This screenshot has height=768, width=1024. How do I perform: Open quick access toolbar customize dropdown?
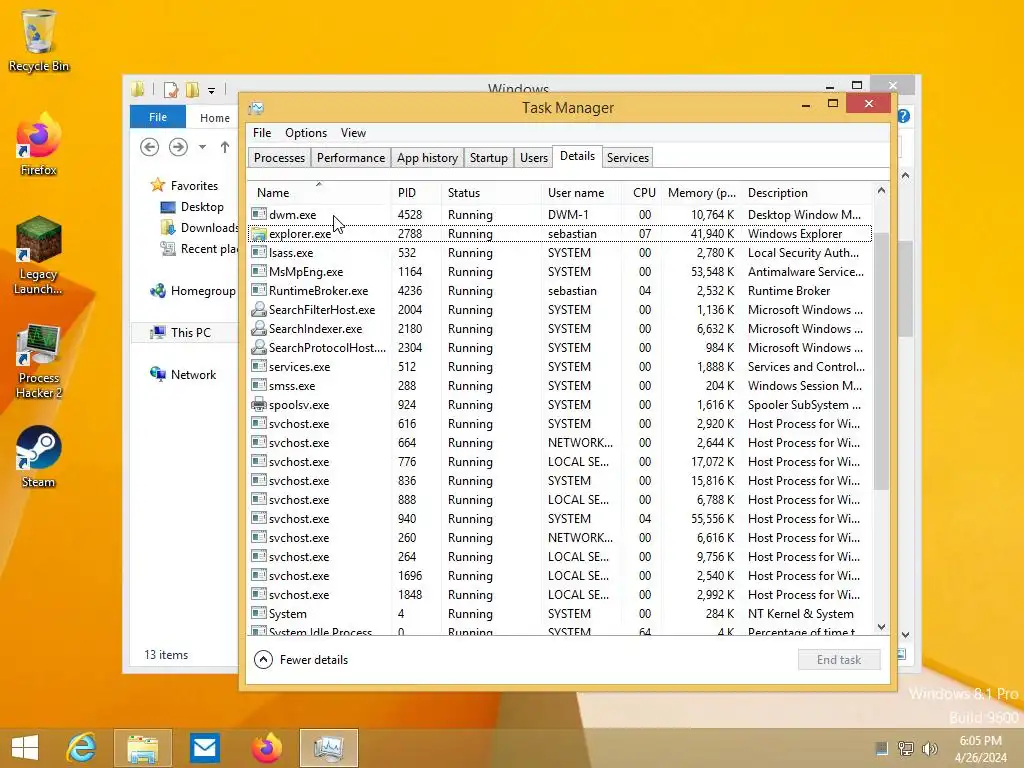[212, 91]
